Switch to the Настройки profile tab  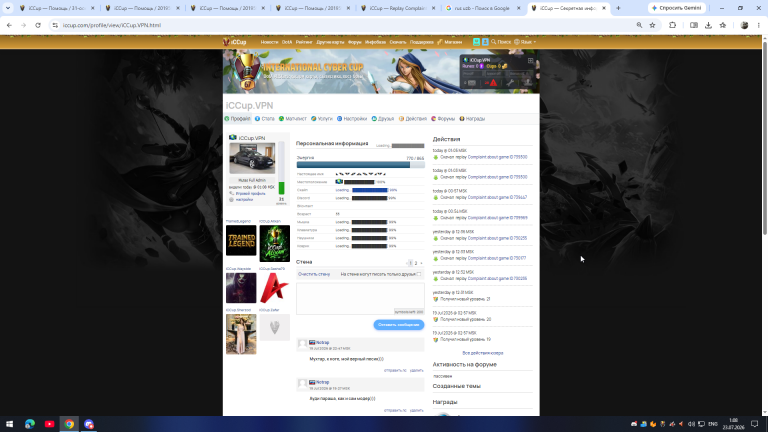click(x=352, y=119)
